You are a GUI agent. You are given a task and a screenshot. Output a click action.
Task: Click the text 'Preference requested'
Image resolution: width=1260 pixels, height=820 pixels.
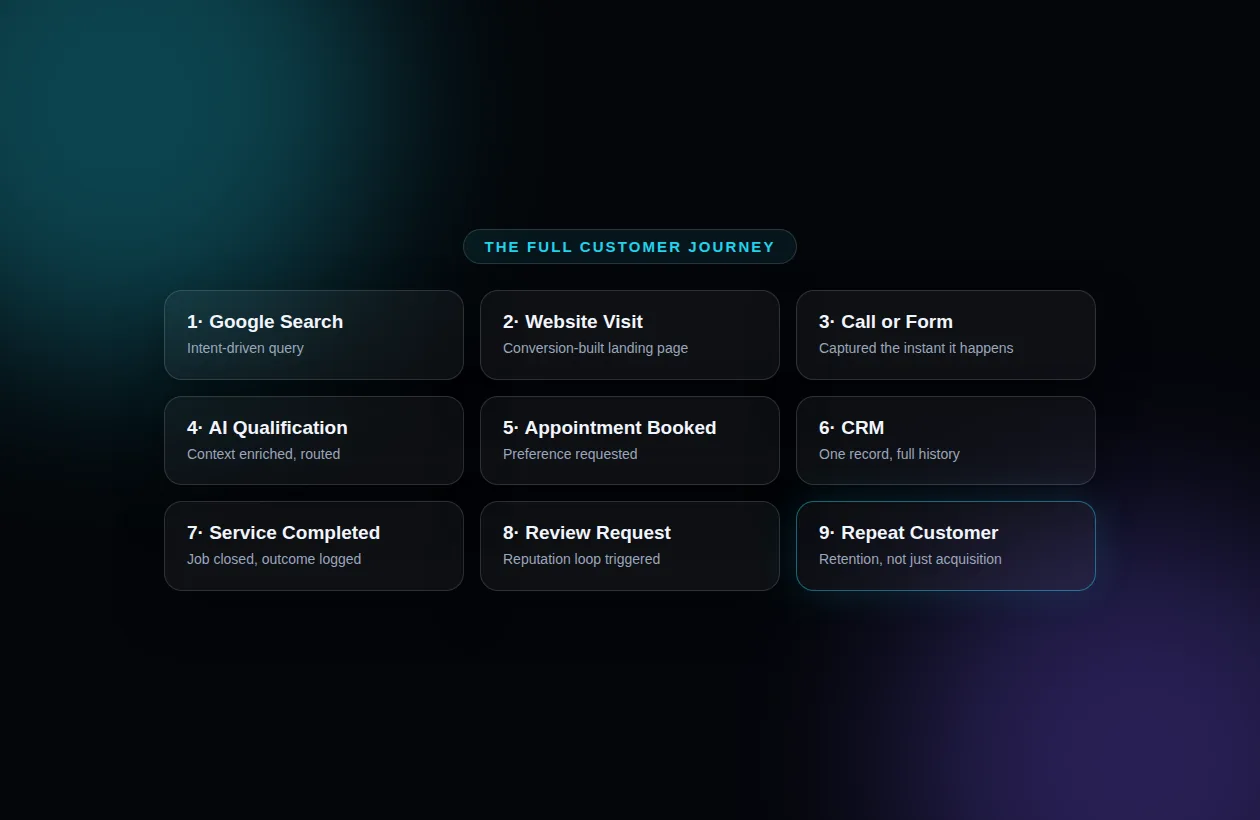[x=570, y=454]
